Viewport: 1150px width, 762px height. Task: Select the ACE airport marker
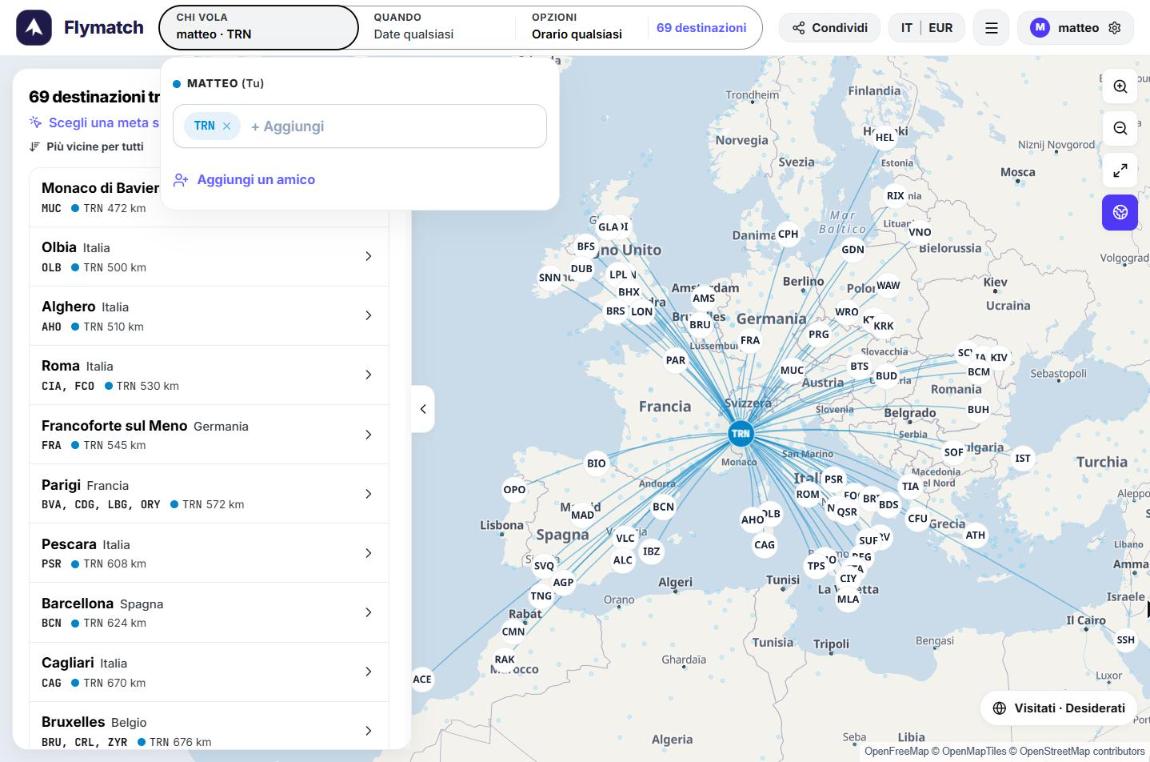click(422, 679)
